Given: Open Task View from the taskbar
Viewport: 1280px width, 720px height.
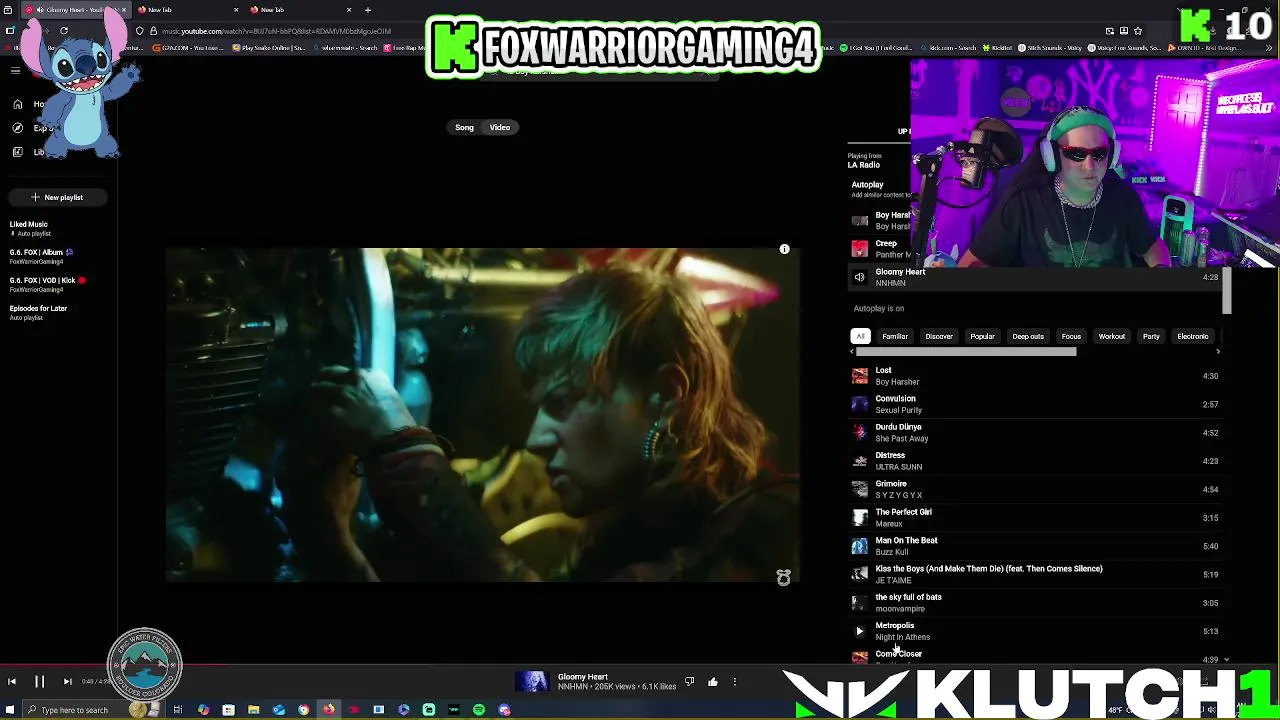Looking at the screenshot, I should pos(178,710).
